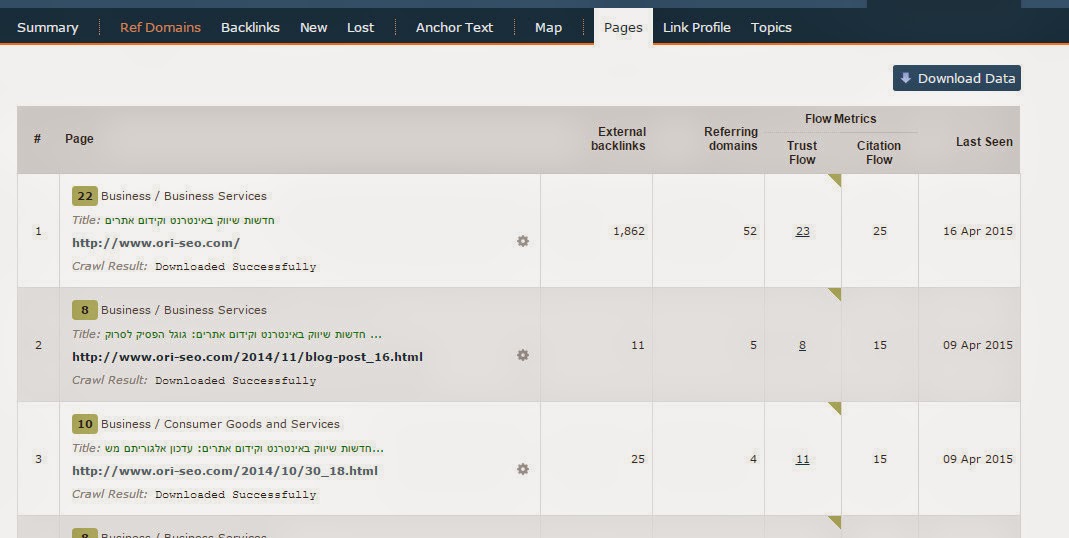
Task: Click topical score badge 10
Action: [85, 423]
